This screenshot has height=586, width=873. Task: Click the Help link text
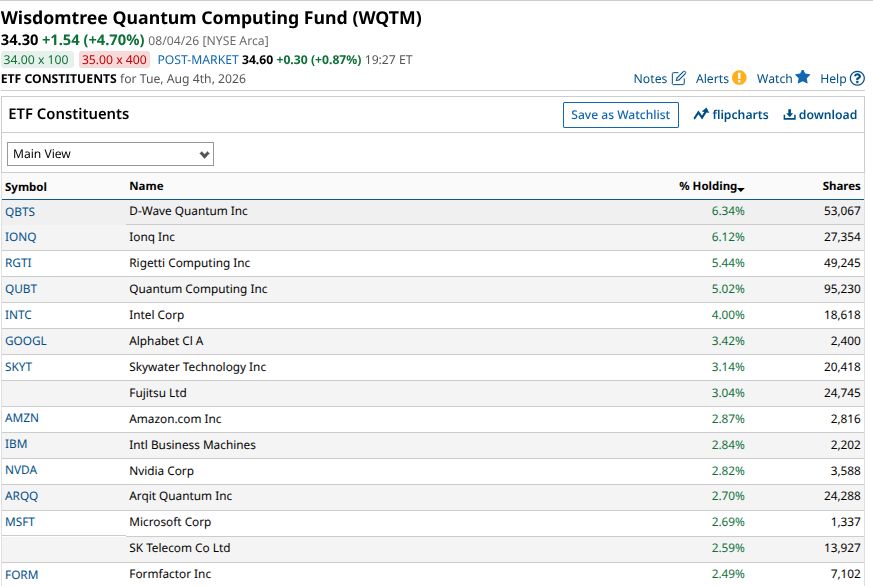click(833, 78)
